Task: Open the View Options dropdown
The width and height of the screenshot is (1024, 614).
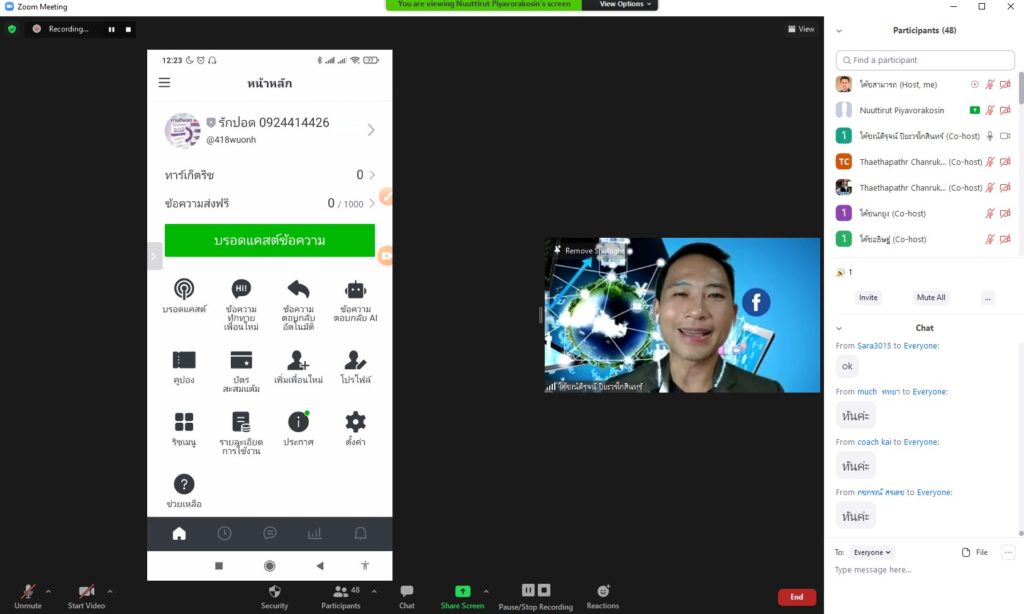Action: point(625,5)
